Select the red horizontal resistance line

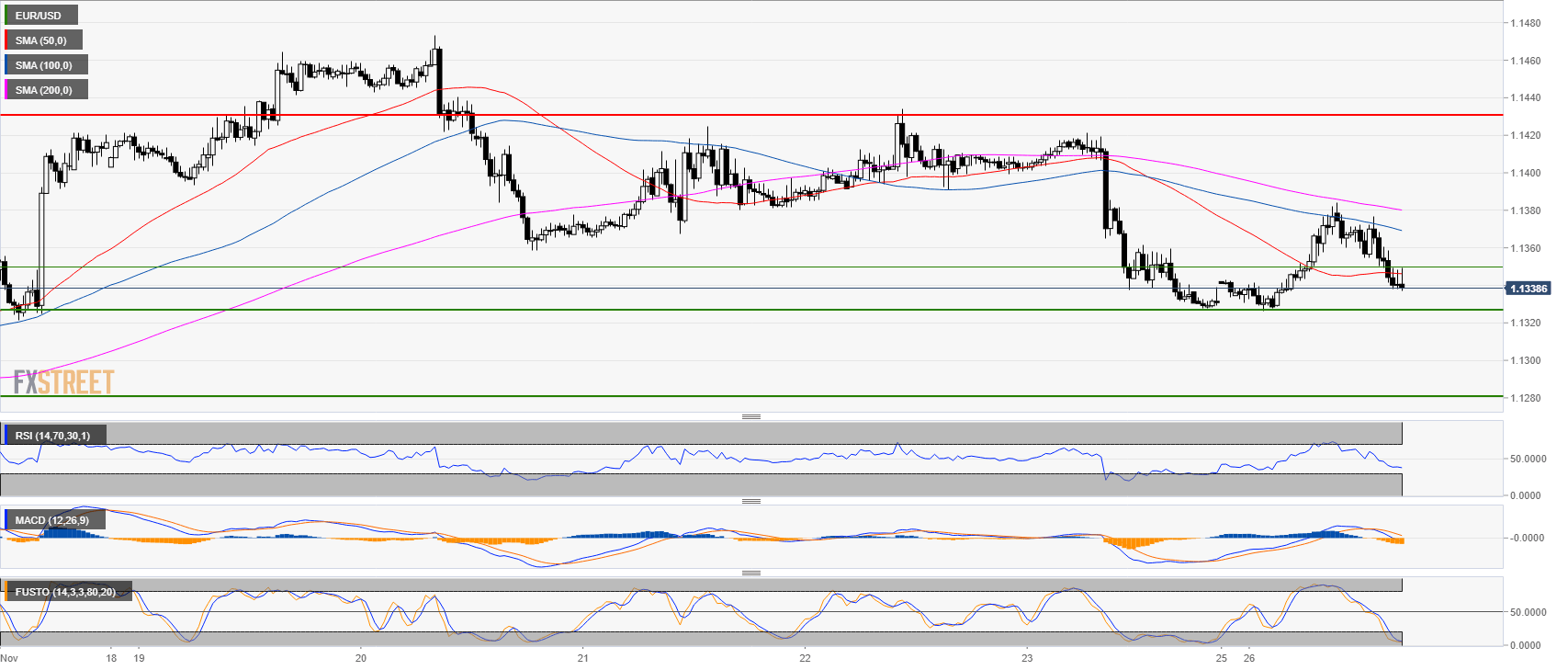coord(735,115)
